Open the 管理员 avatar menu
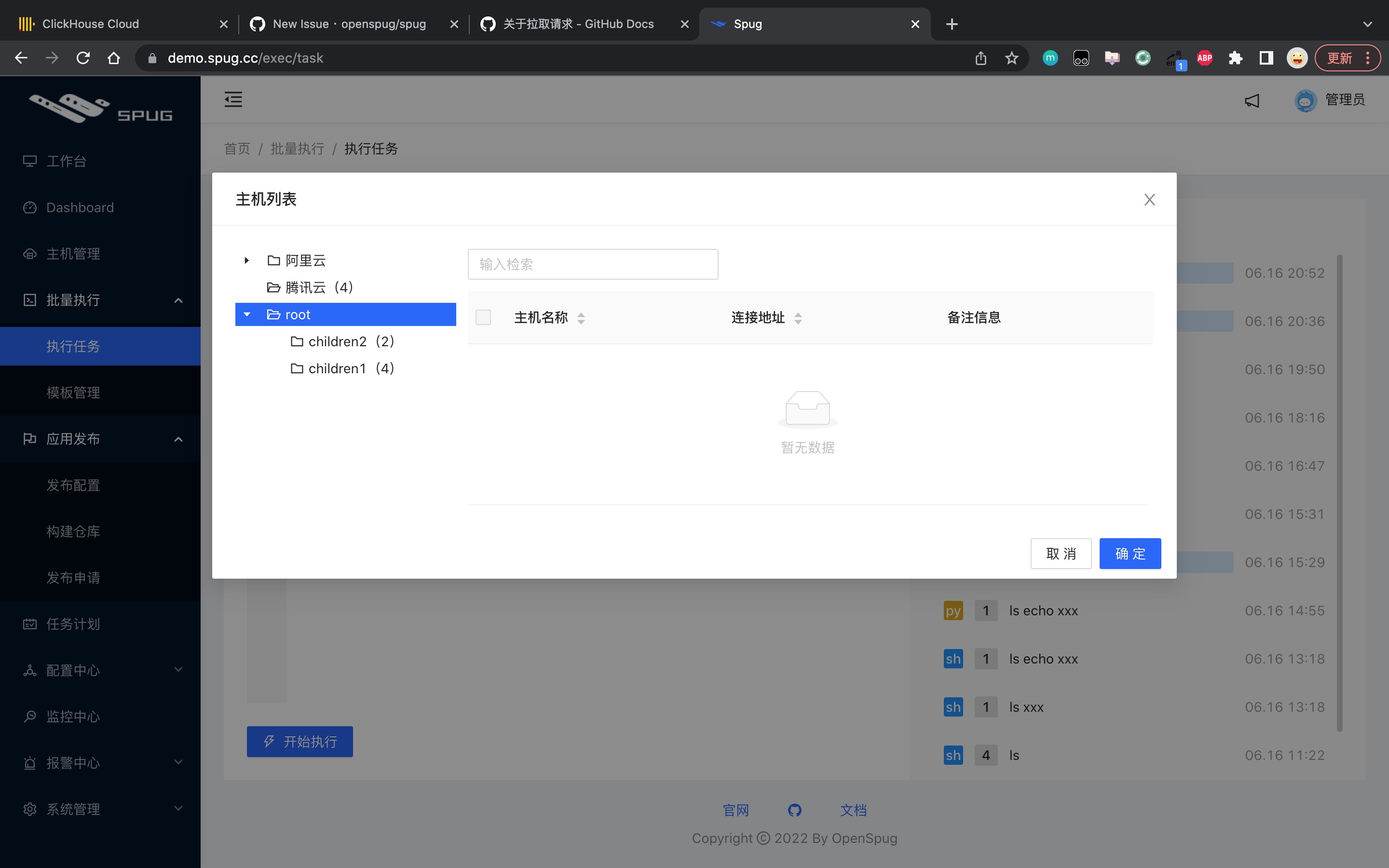 [1329, 100]
